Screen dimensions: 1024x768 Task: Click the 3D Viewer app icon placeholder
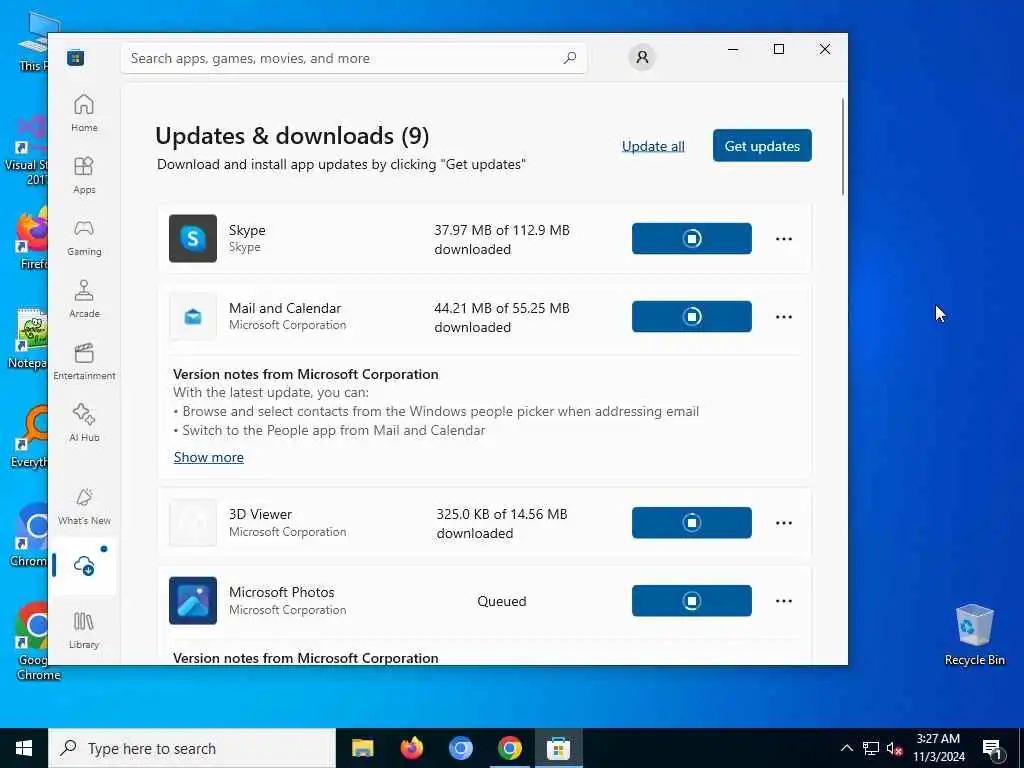(193, 522)
